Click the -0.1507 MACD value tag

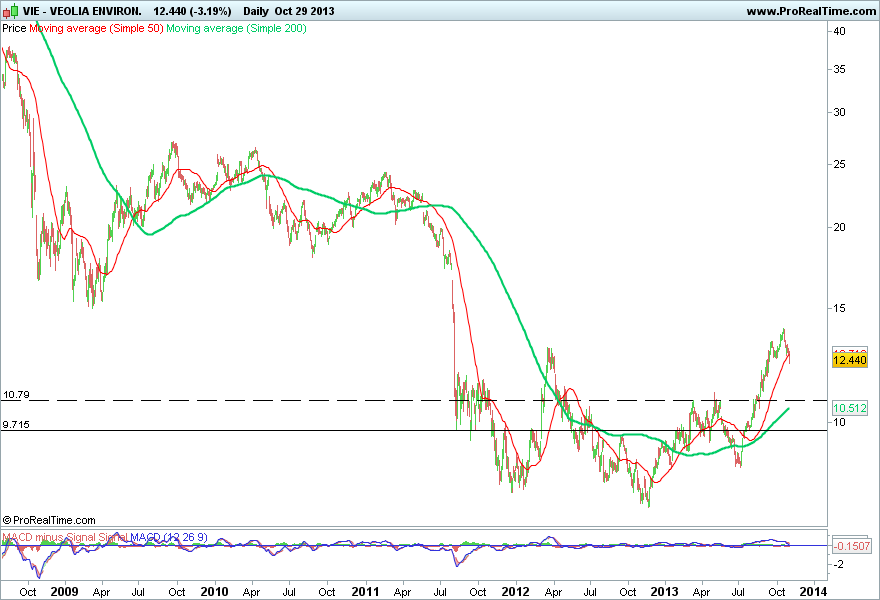coord(851,546)
